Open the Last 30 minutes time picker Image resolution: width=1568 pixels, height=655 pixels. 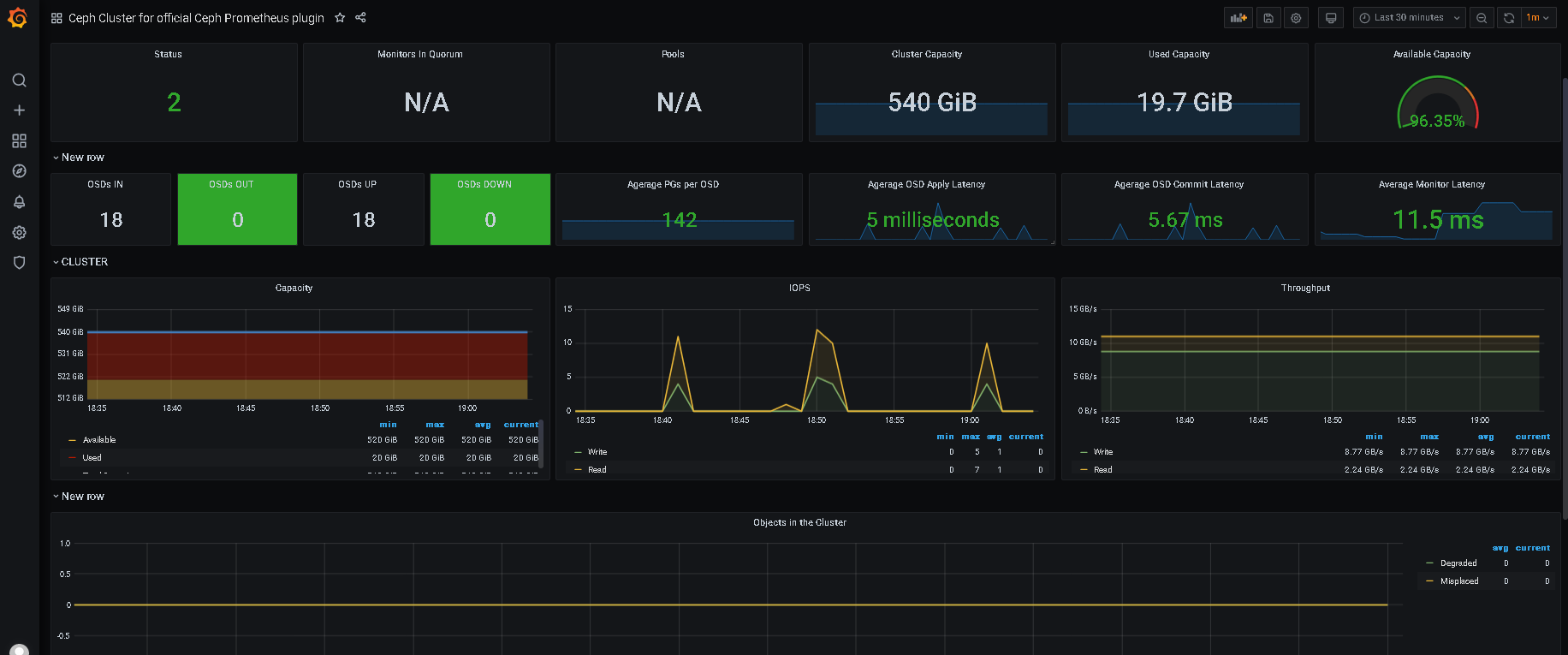(1410, 18)
